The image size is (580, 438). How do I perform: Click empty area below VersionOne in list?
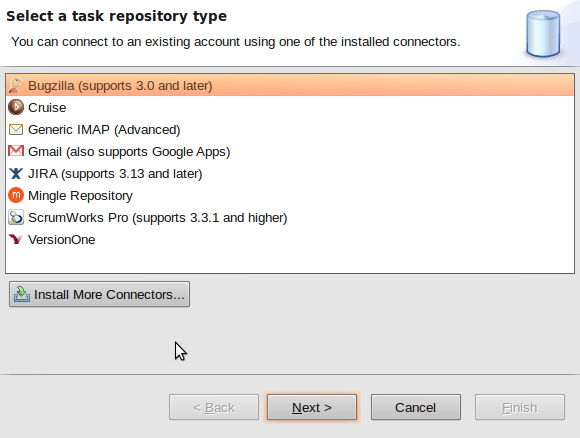[x=290, y=261]
